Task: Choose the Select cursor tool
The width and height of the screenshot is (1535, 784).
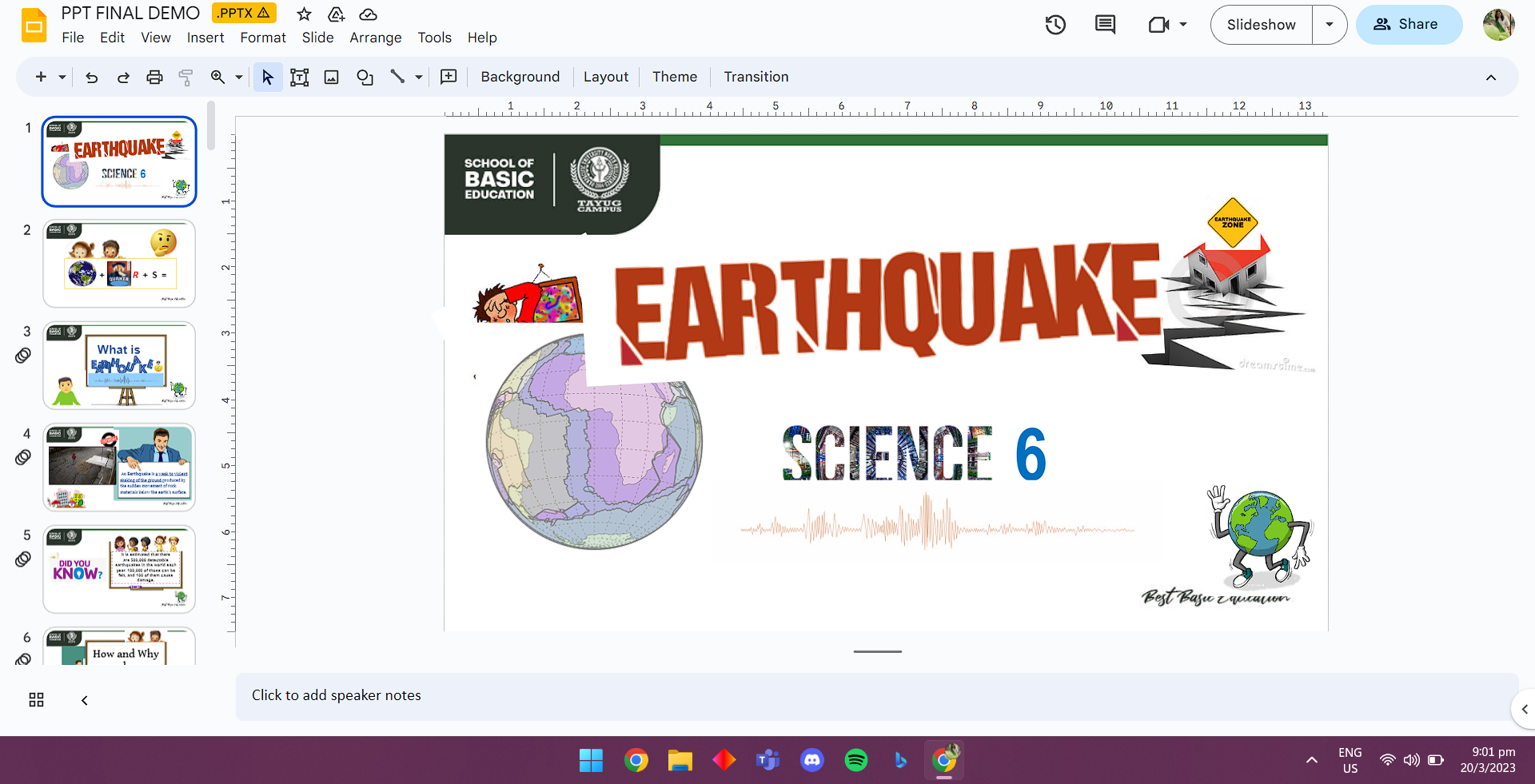Action: pyautogui.click(x=268, y=77)
